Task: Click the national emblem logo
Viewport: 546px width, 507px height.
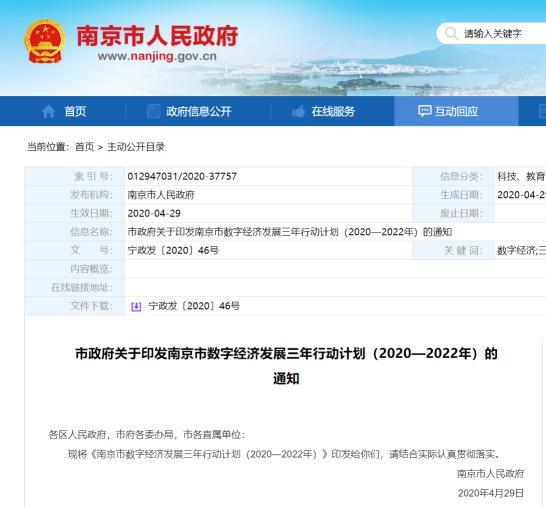Action: tap(45, 42)
